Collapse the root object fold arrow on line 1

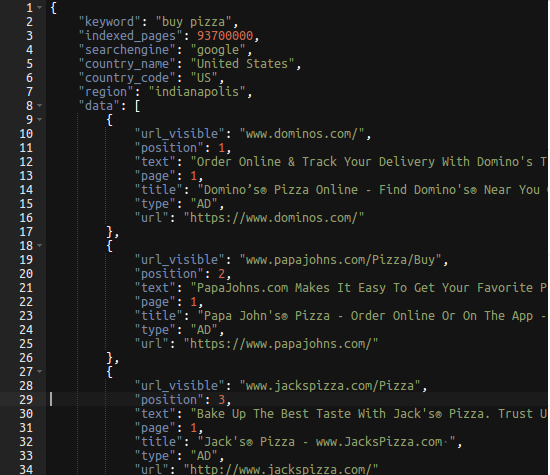(x=40, y=7)
